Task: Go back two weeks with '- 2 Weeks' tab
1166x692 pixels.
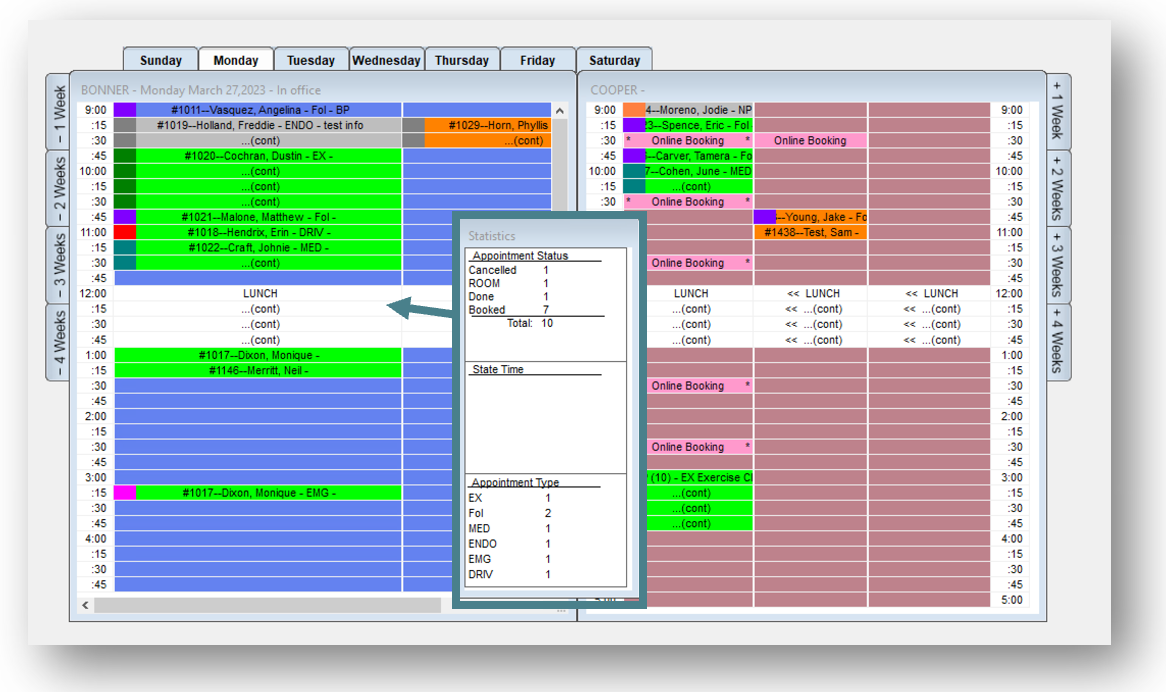Action: [x=58, y=189]
